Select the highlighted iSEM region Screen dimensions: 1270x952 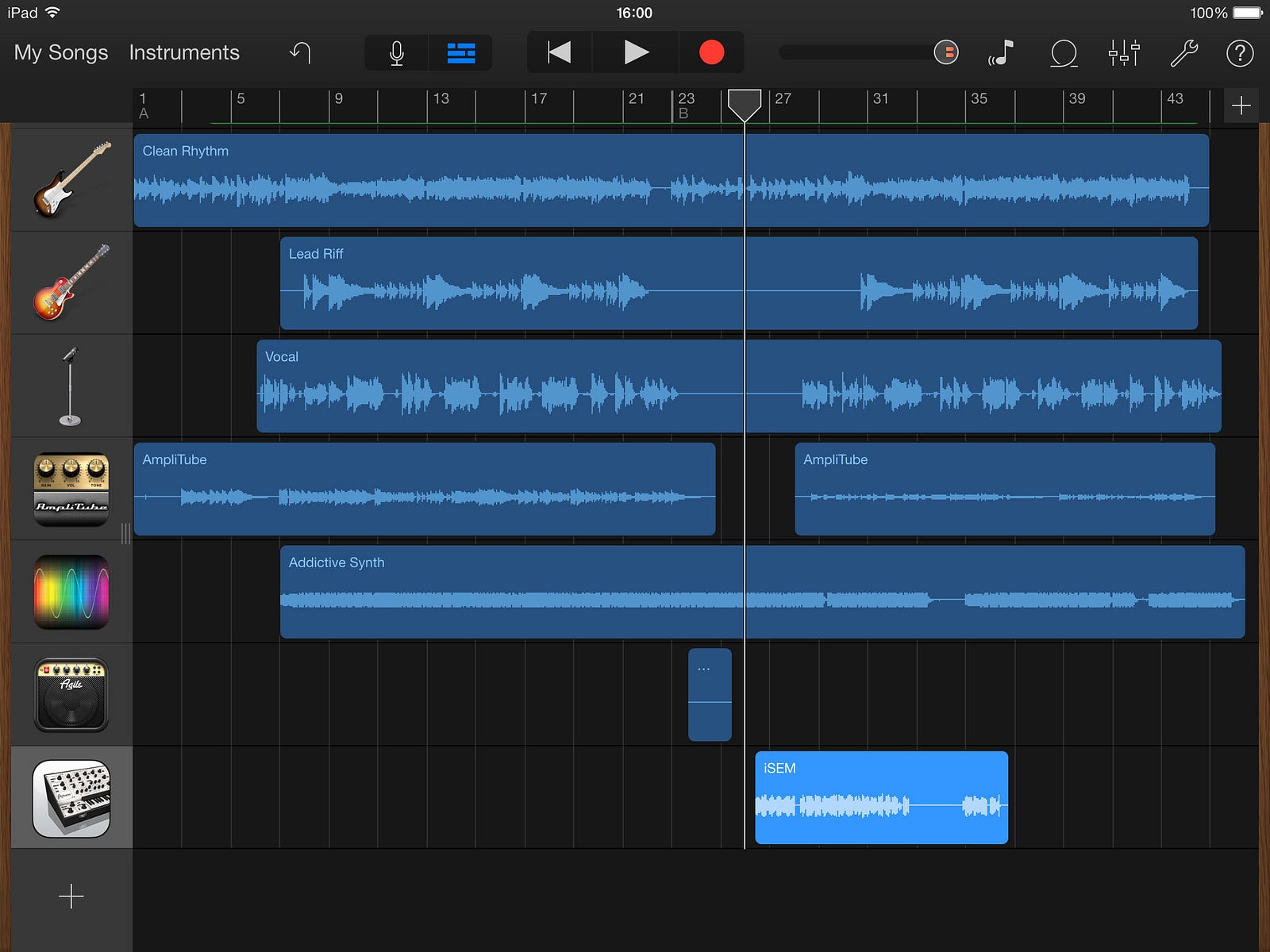881,797
